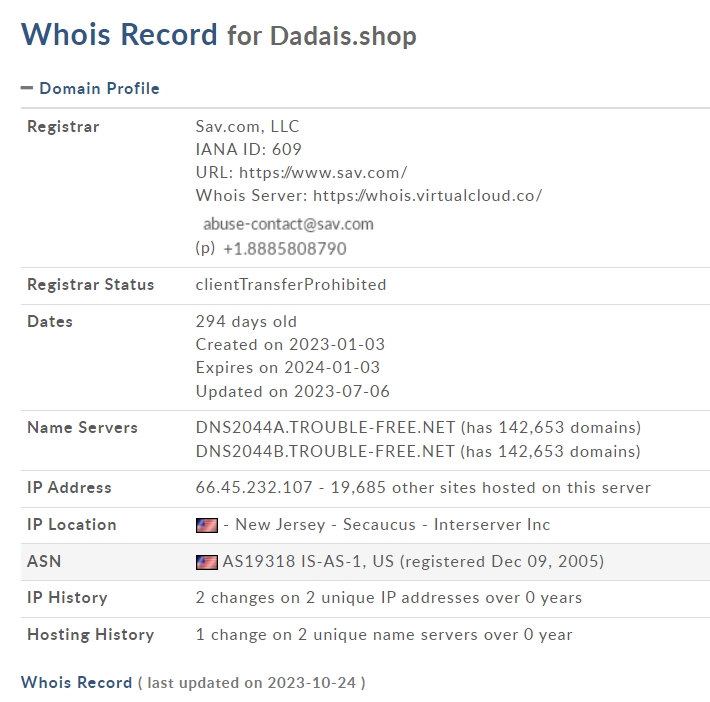Screen dimensions: 710x702
Task: Click the 'Registrar Status' row label
Action: (91, 285)
